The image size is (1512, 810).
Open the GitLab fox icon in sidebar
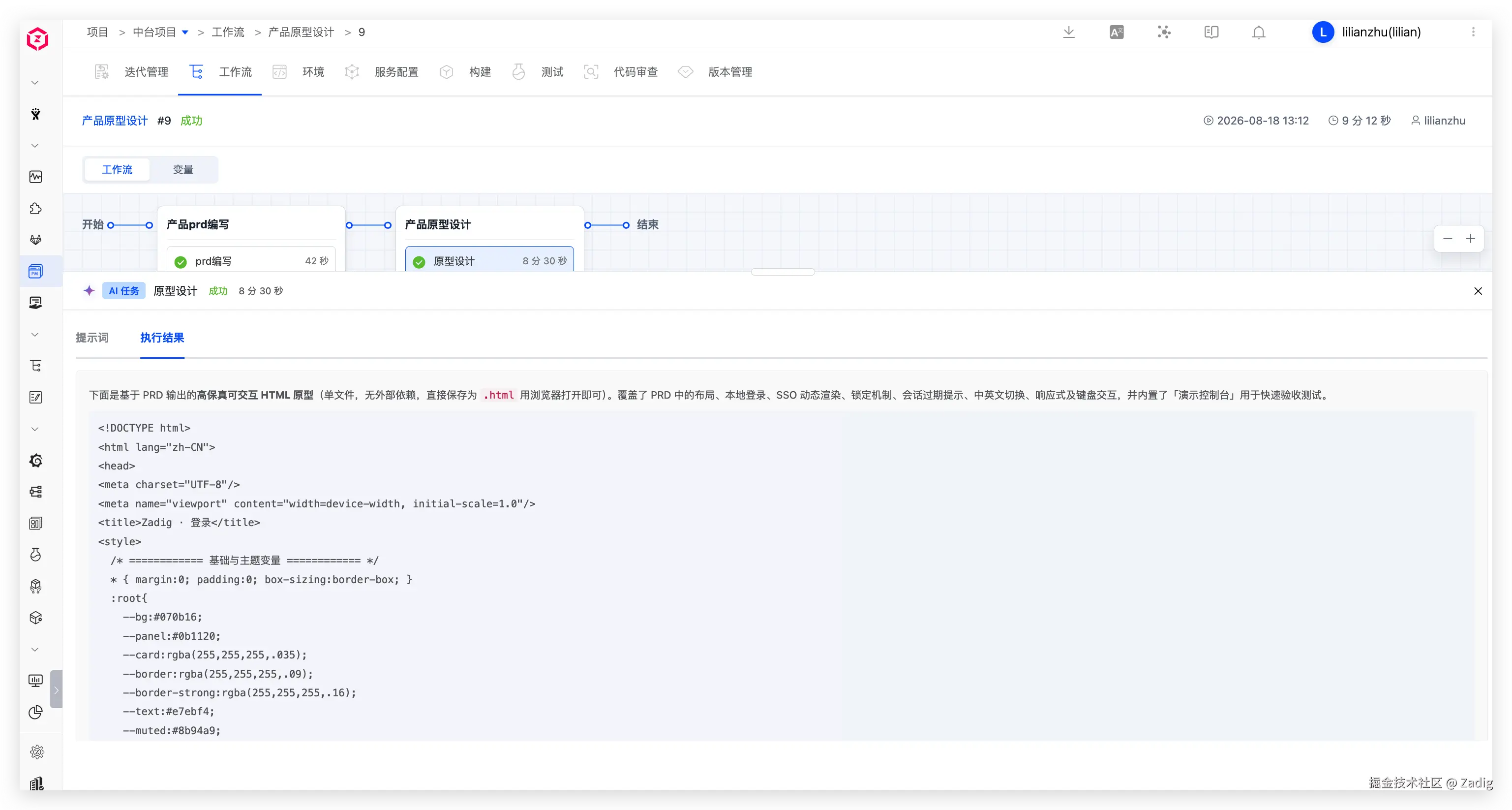(36, 240)
